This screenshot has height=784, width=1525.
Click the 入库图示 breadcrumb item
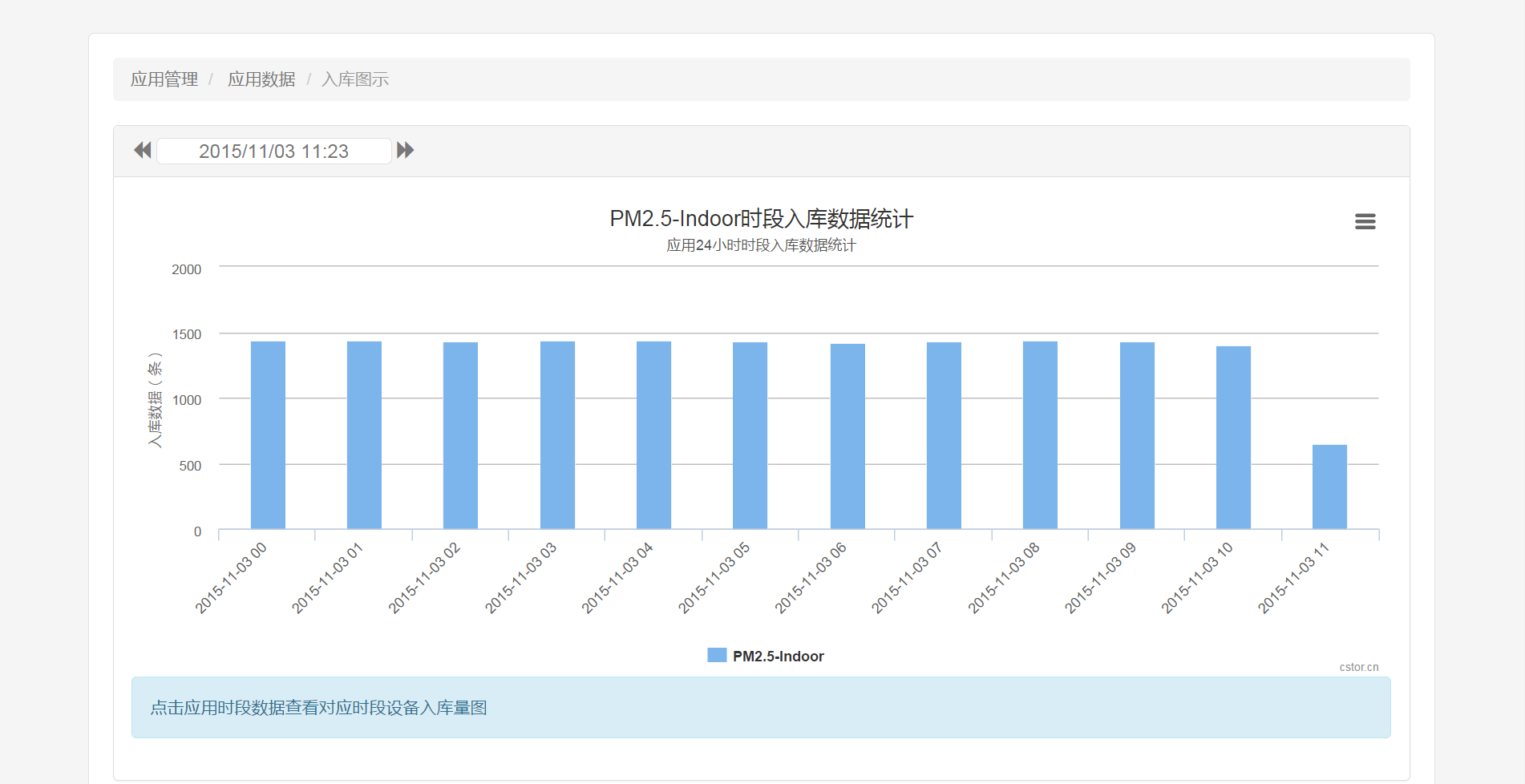click(x=355, y=79)
